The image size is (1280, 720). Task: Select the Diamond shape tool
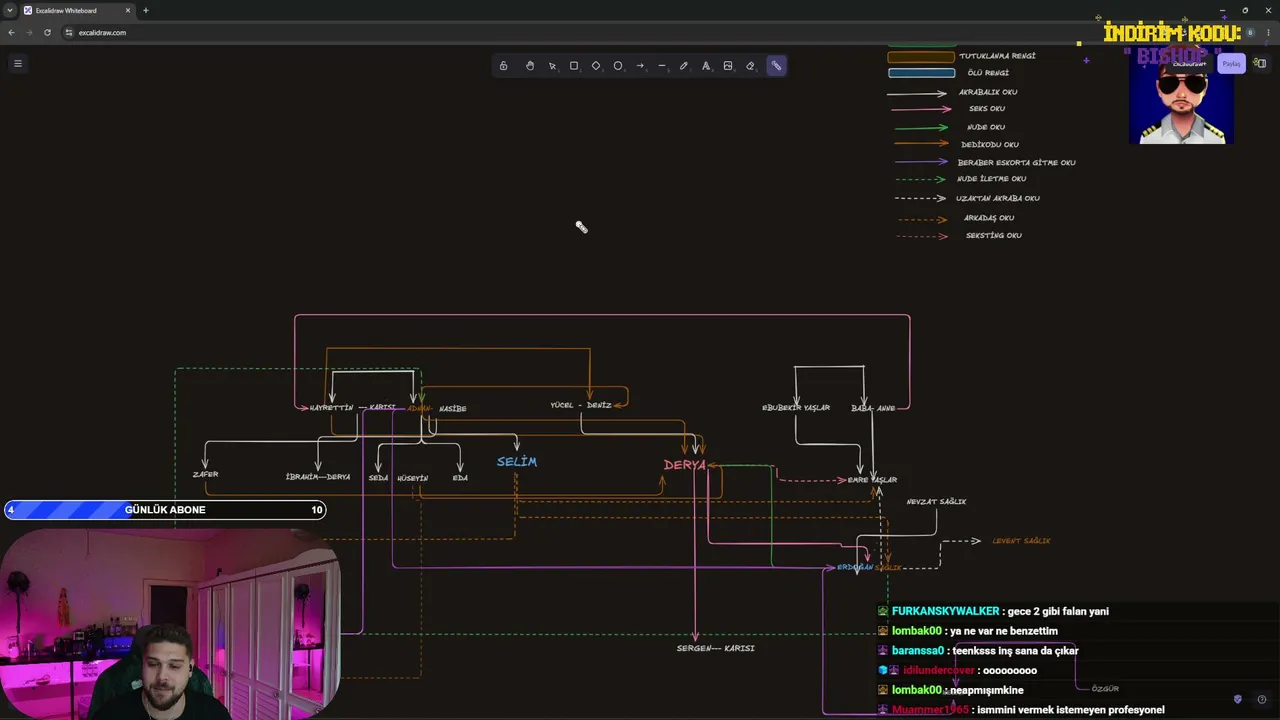[596, 66]
